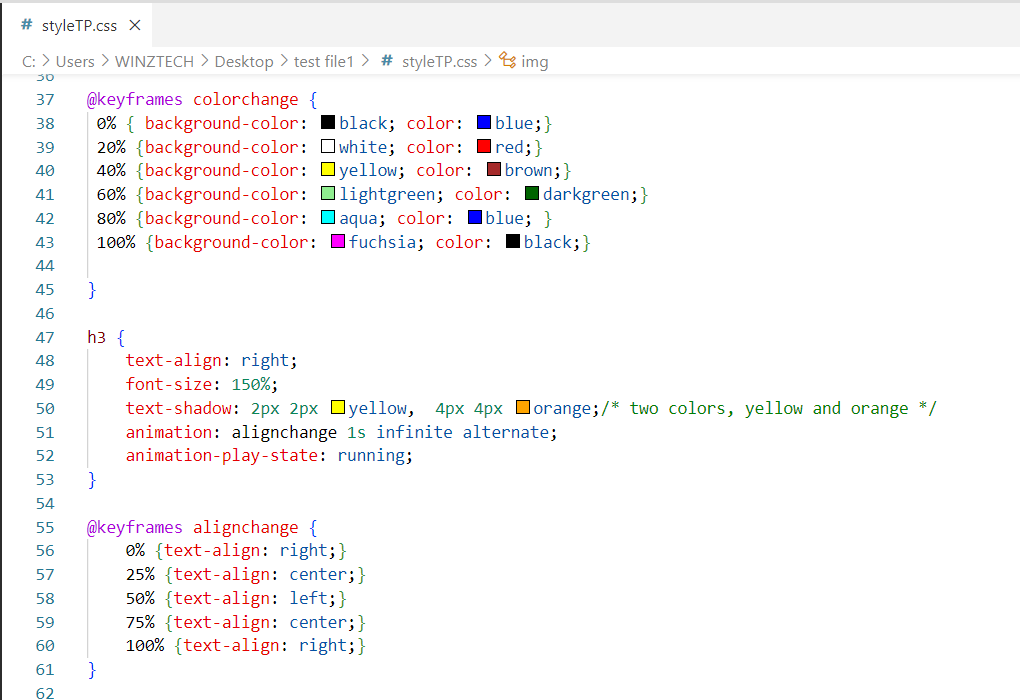This screenshot has height=700, width=1020.
Task: Open the WINZTECH breadcrumb folder
Action: pos(154,62)
